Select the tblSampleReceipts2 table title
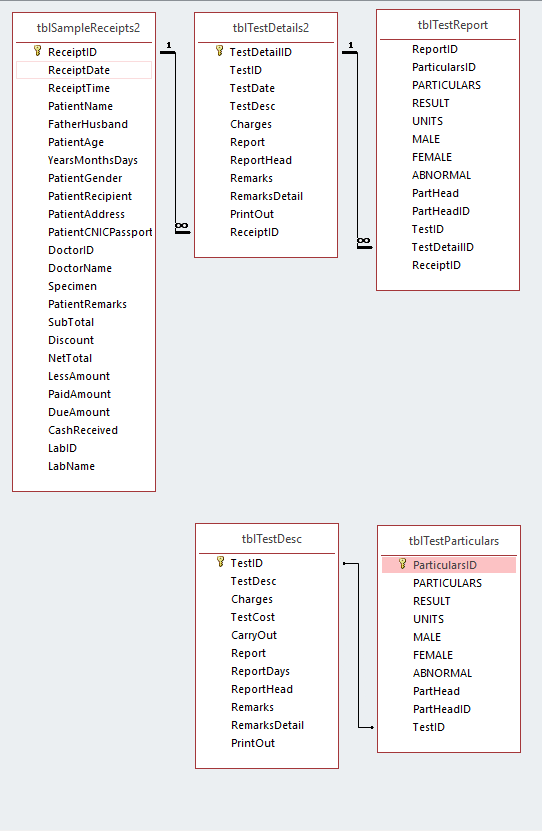This screenshot has height=832, width=542. [x=88, y=28]
